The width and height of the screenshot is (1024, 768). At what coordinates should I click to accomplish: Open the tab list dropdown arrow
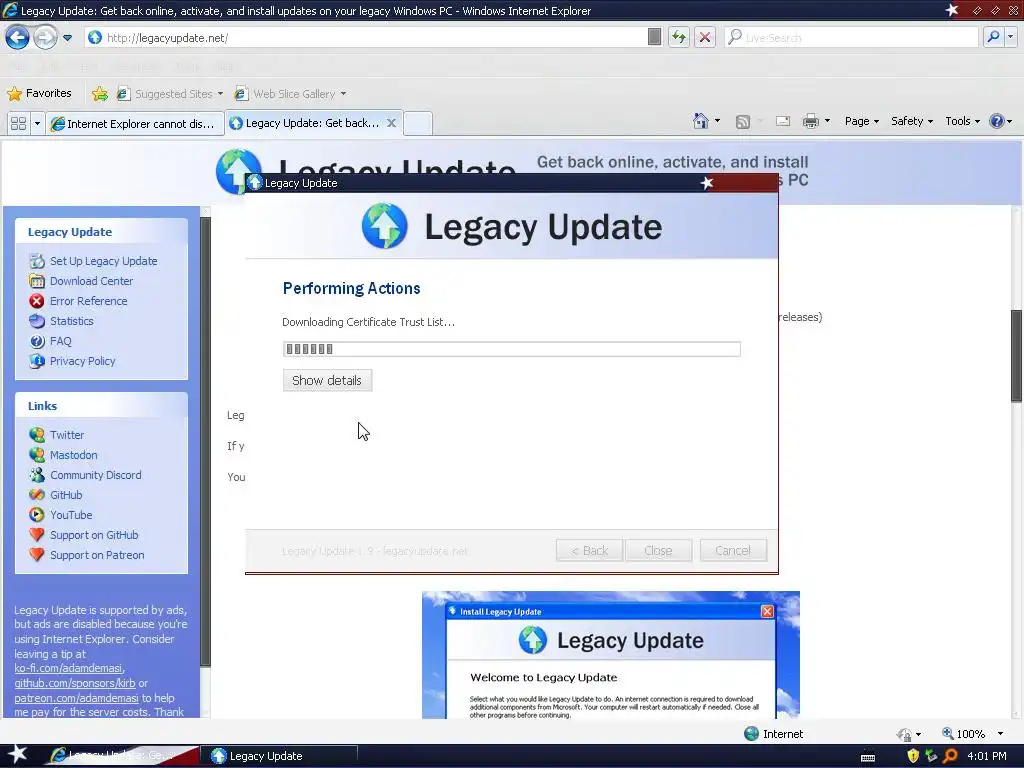[37, 123]
